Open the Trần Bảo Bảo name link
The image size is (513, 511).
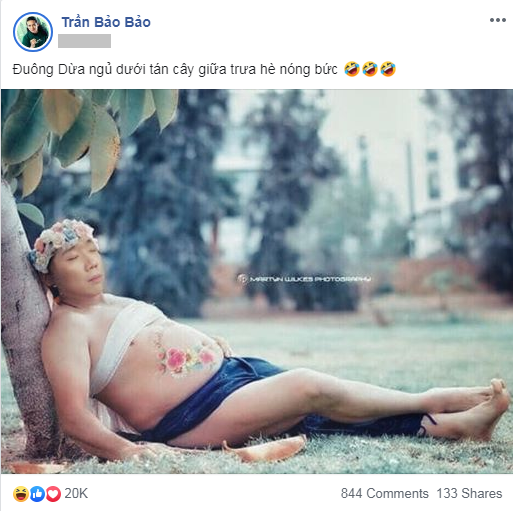(106, 22)
